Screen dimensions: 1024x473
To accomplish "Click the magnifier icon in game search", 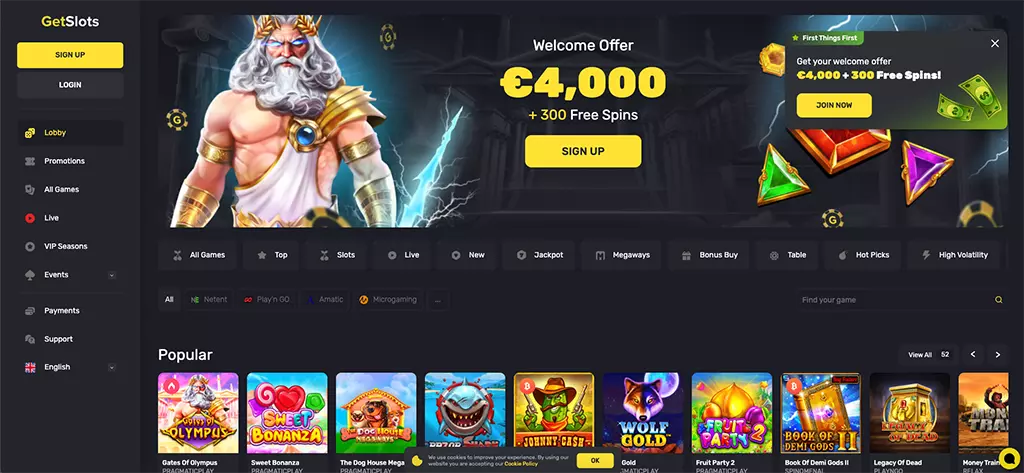I will click(x=998, y=300).
